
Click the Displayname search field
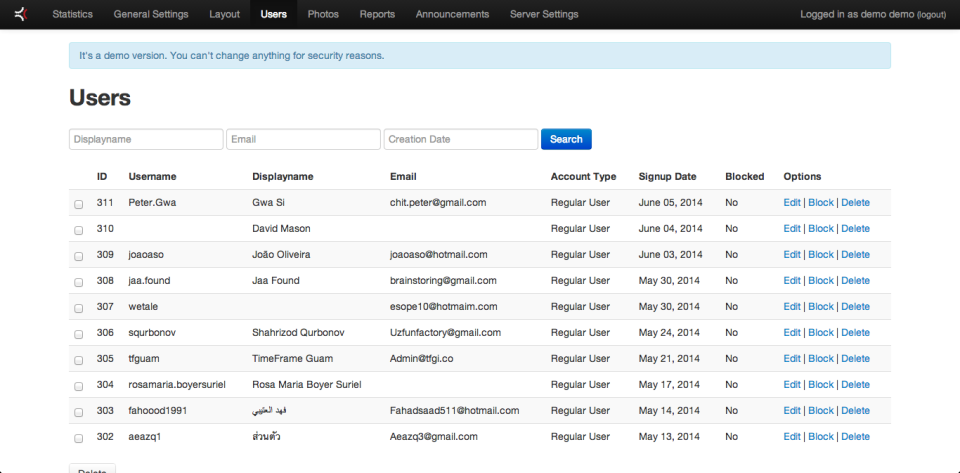146,139
